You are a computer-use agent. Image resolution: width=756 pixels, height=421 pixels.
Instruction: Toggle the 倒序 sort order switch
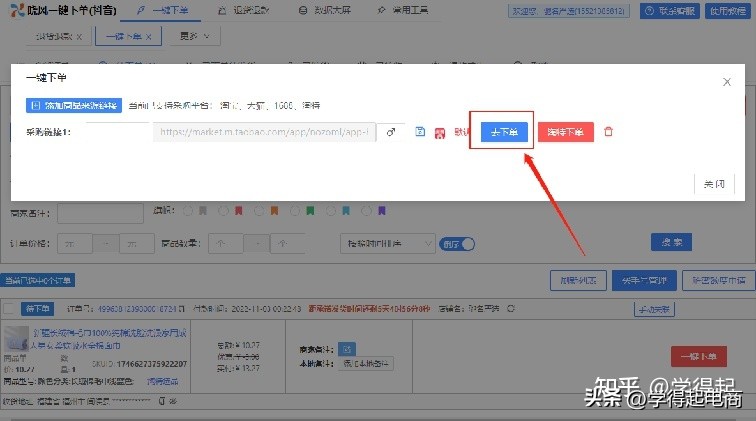click(x=457, y=244)
